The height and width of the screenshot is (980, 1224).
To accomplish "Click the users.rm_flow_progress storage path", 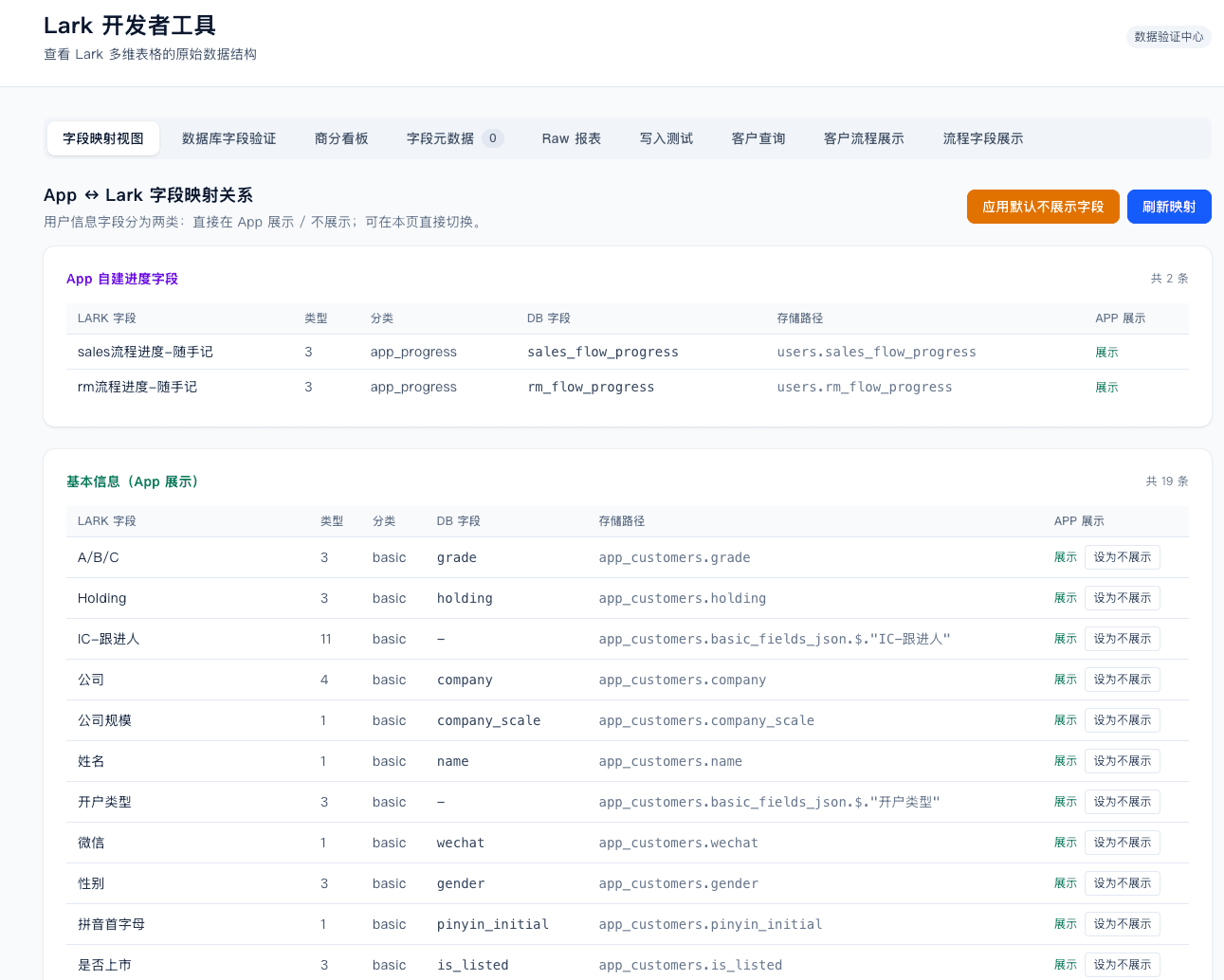I will pos(865,387).
